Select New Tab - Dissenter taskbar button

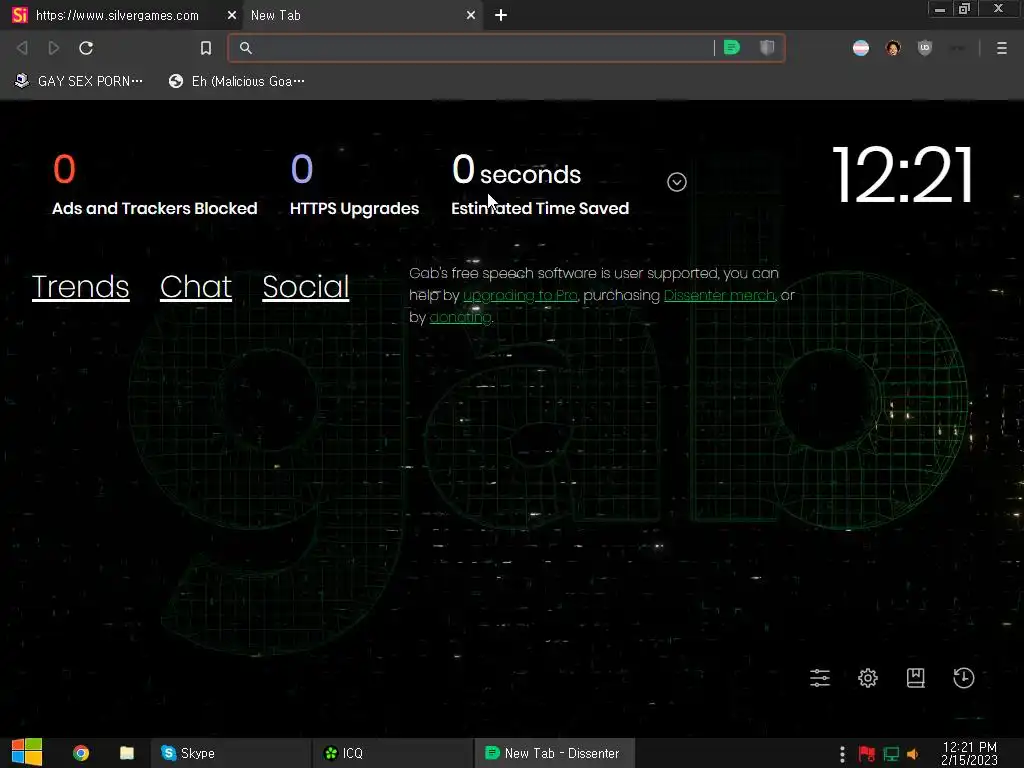(x=554, y=753)
